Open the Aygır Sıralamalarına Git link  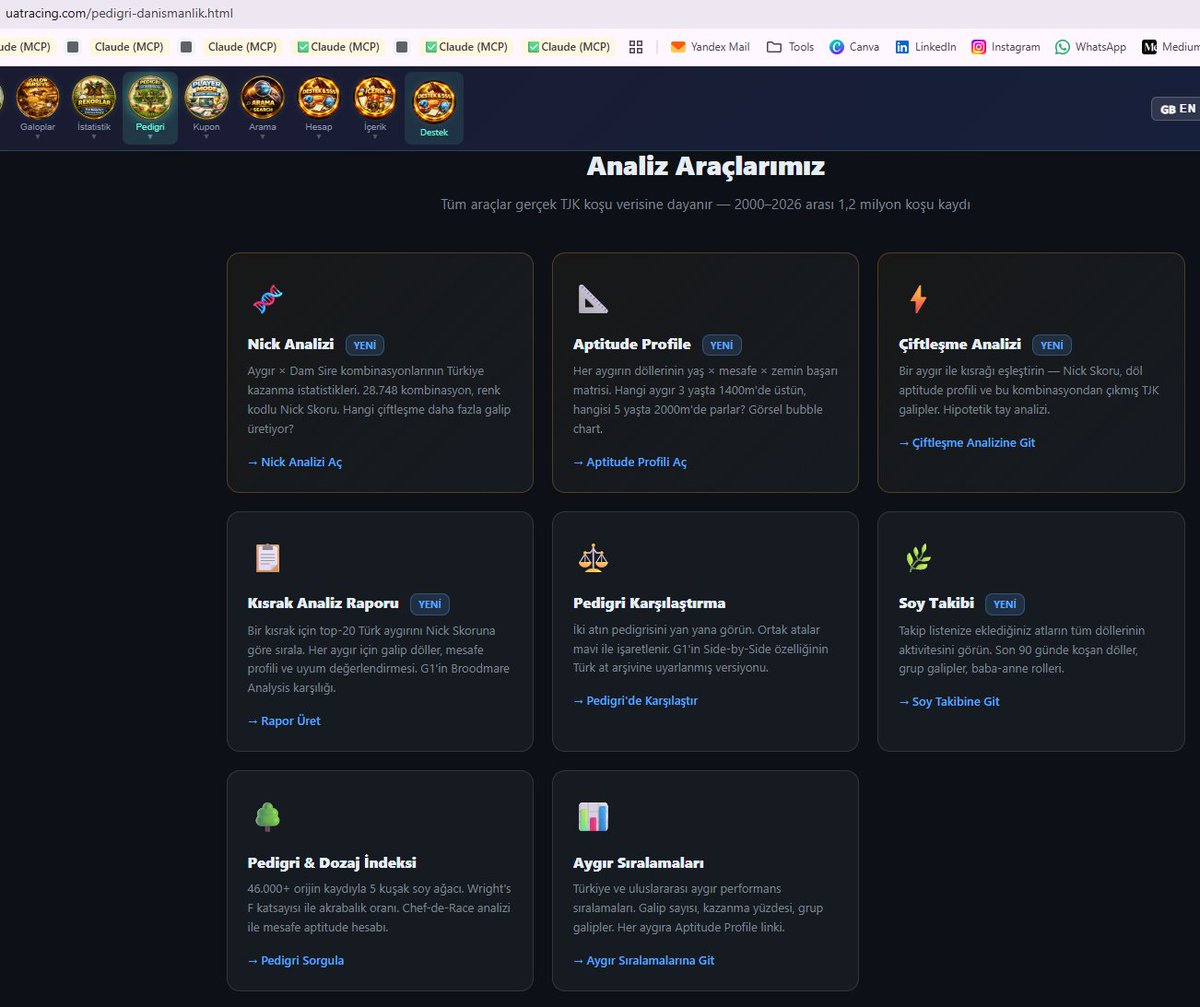[644, 960]
